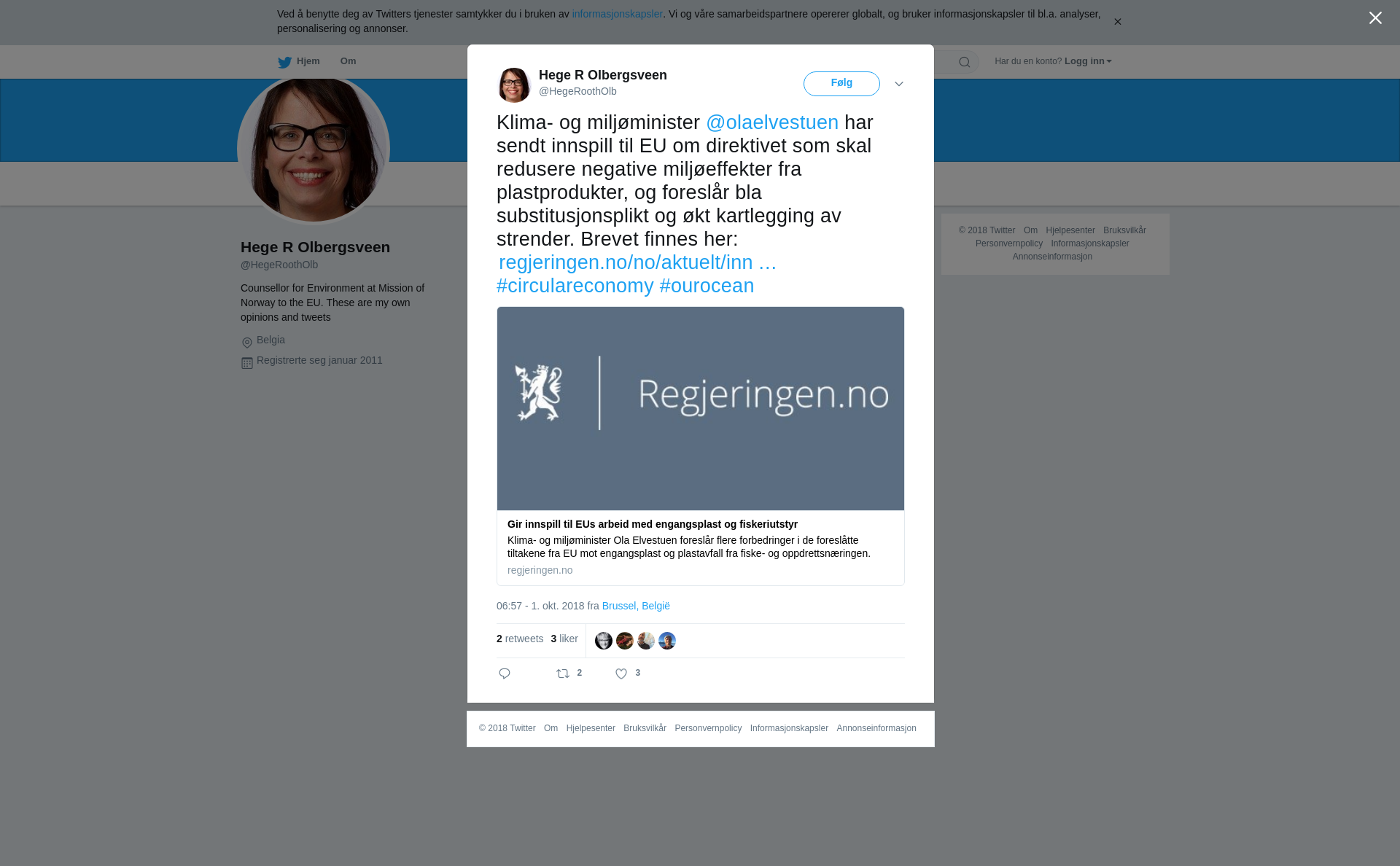The height and width of the screenshot is (866, 1400).
Task: Close the tweet overlay with X
Action: point(1375,18)
